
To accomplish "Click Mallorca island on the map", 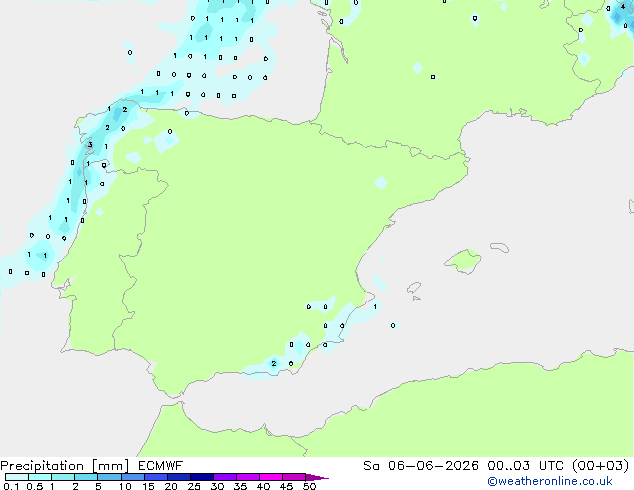I will click(464, 261).
